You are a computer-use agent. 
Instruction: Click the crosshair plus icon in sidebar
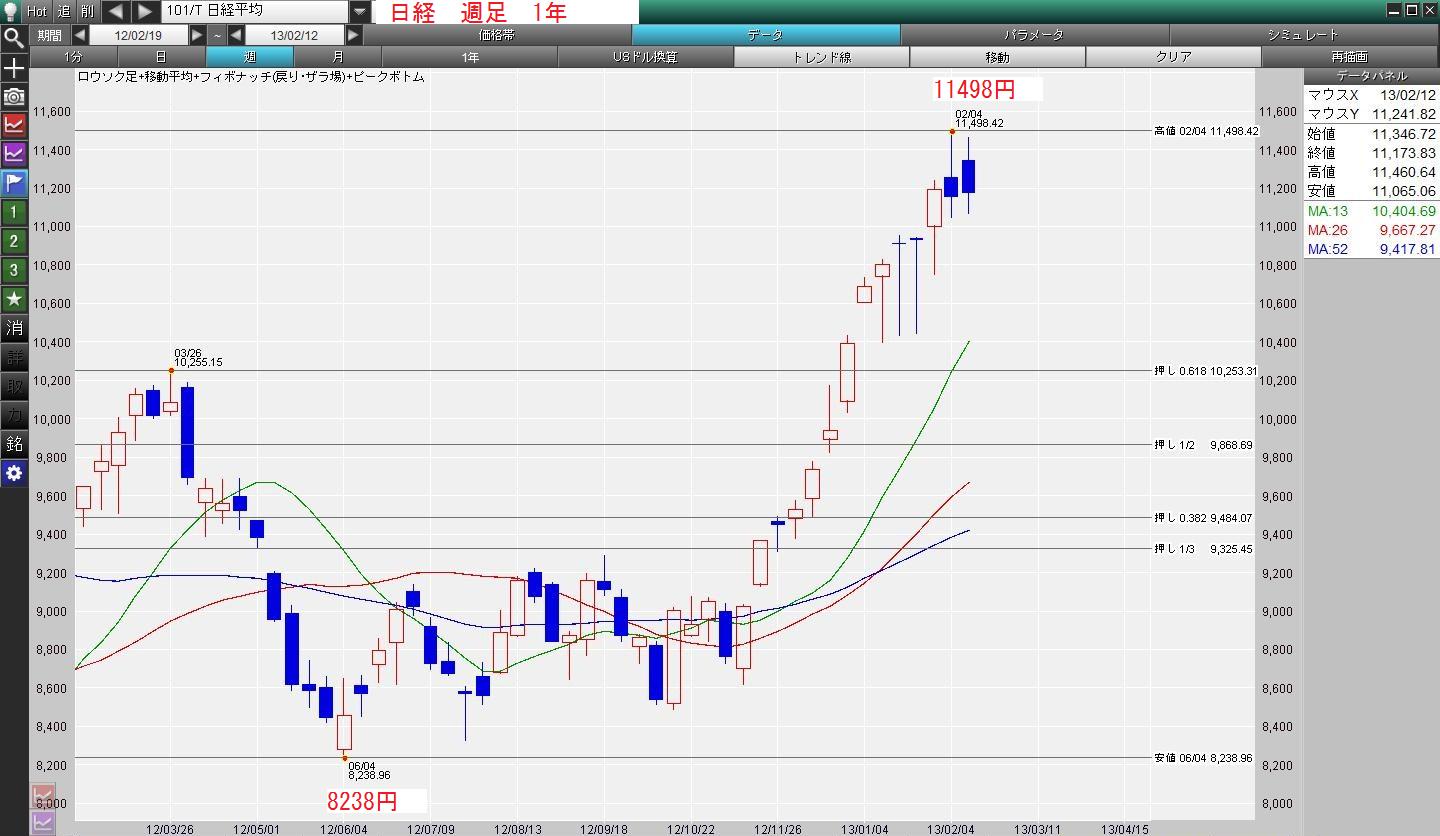(14, 68)
